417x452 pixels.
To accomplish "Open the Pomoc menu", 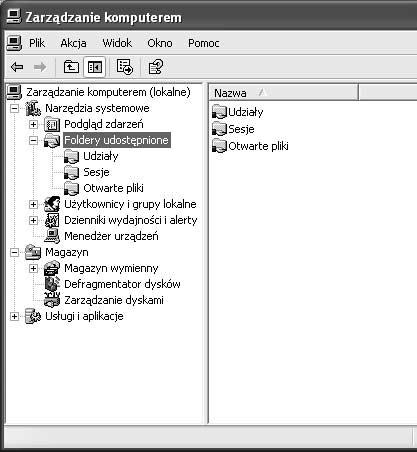I will point(204,43).
